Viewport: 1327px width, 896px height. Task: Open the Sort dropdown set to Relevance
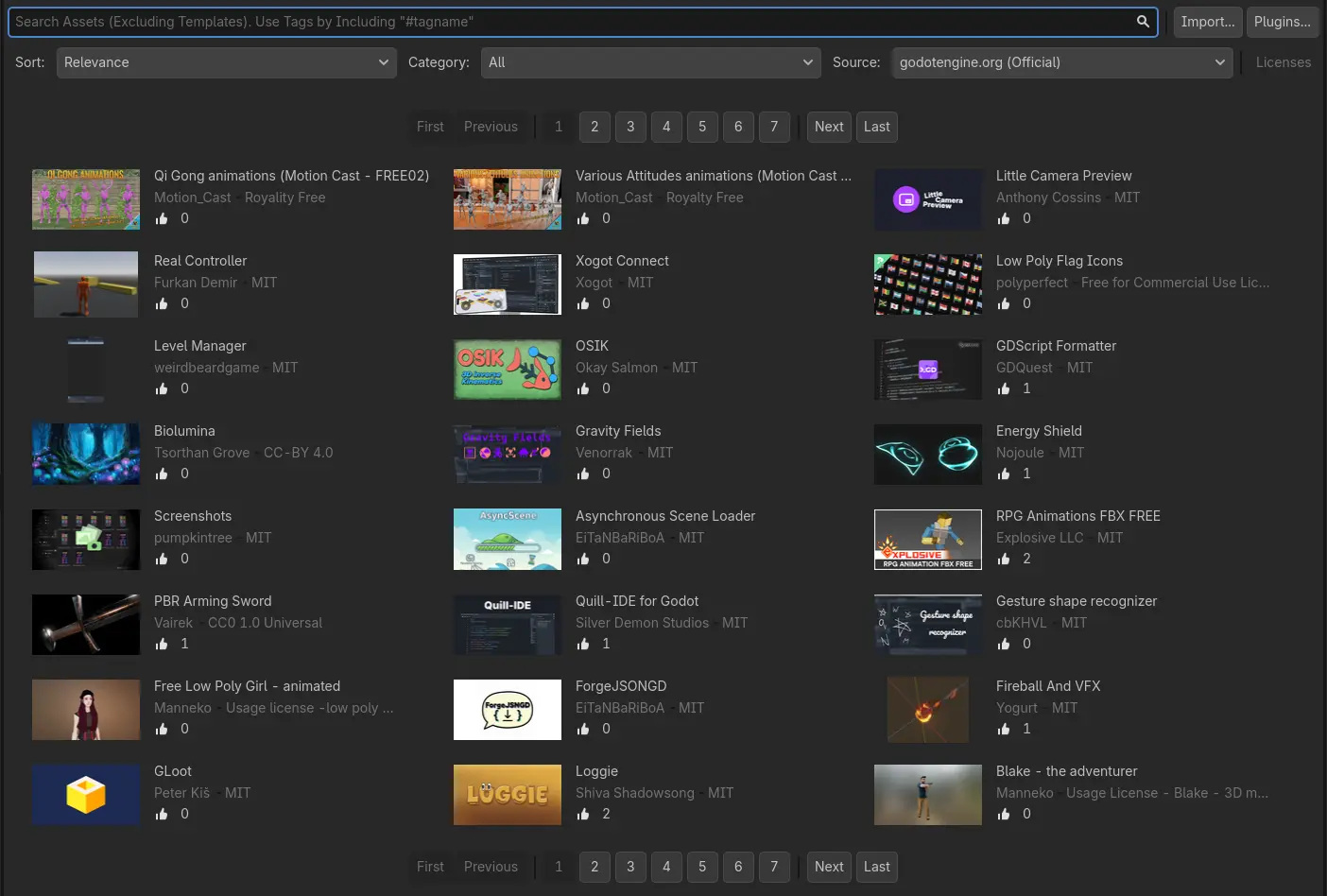[x=226, y=62]
